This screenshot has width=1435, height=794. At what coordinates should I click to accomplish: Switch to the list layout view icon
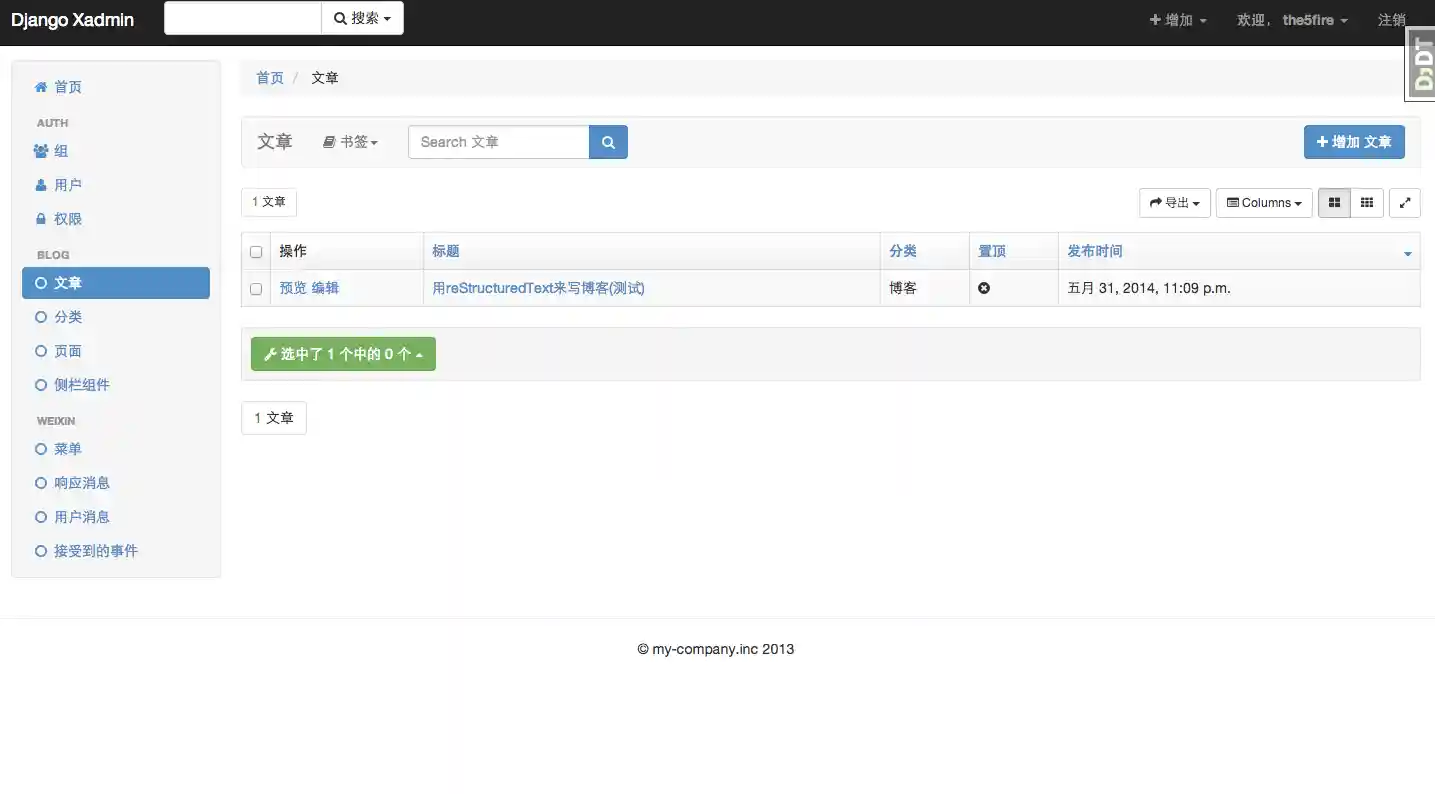[x=1334, y=203]
